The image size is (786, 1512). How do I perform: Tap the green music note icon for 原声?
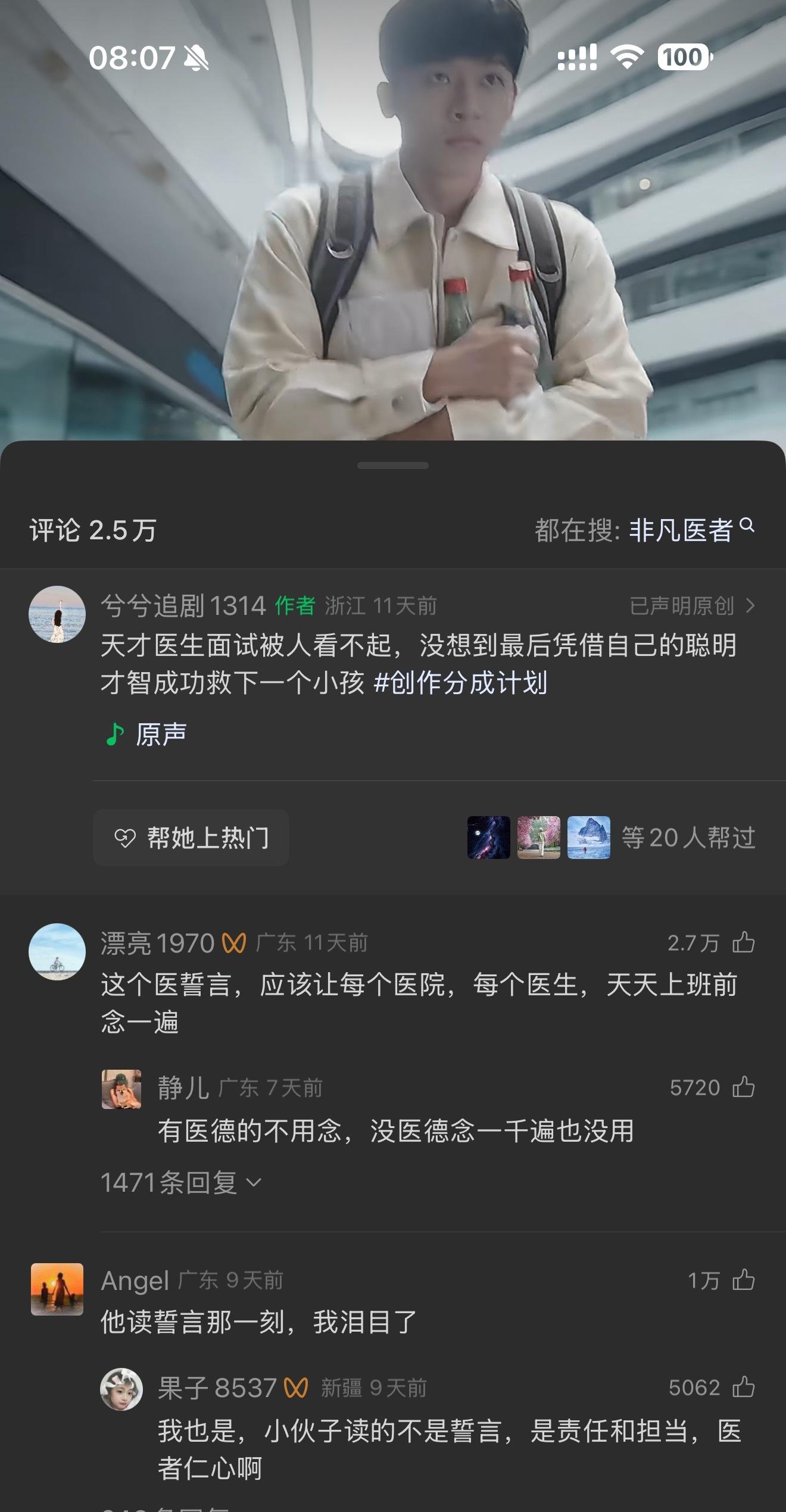pos(115,734)
